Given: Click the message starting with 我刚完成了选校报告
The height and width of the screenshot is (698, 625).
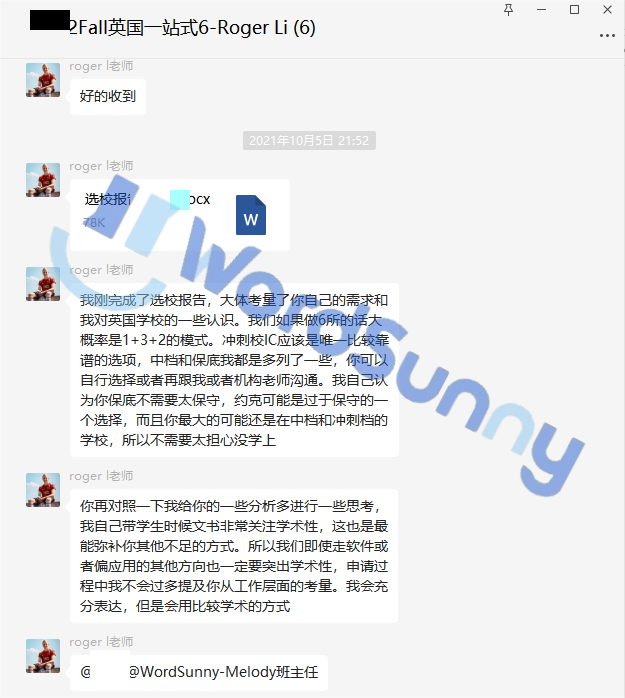Looking at the screenshot, I should 234,370.
